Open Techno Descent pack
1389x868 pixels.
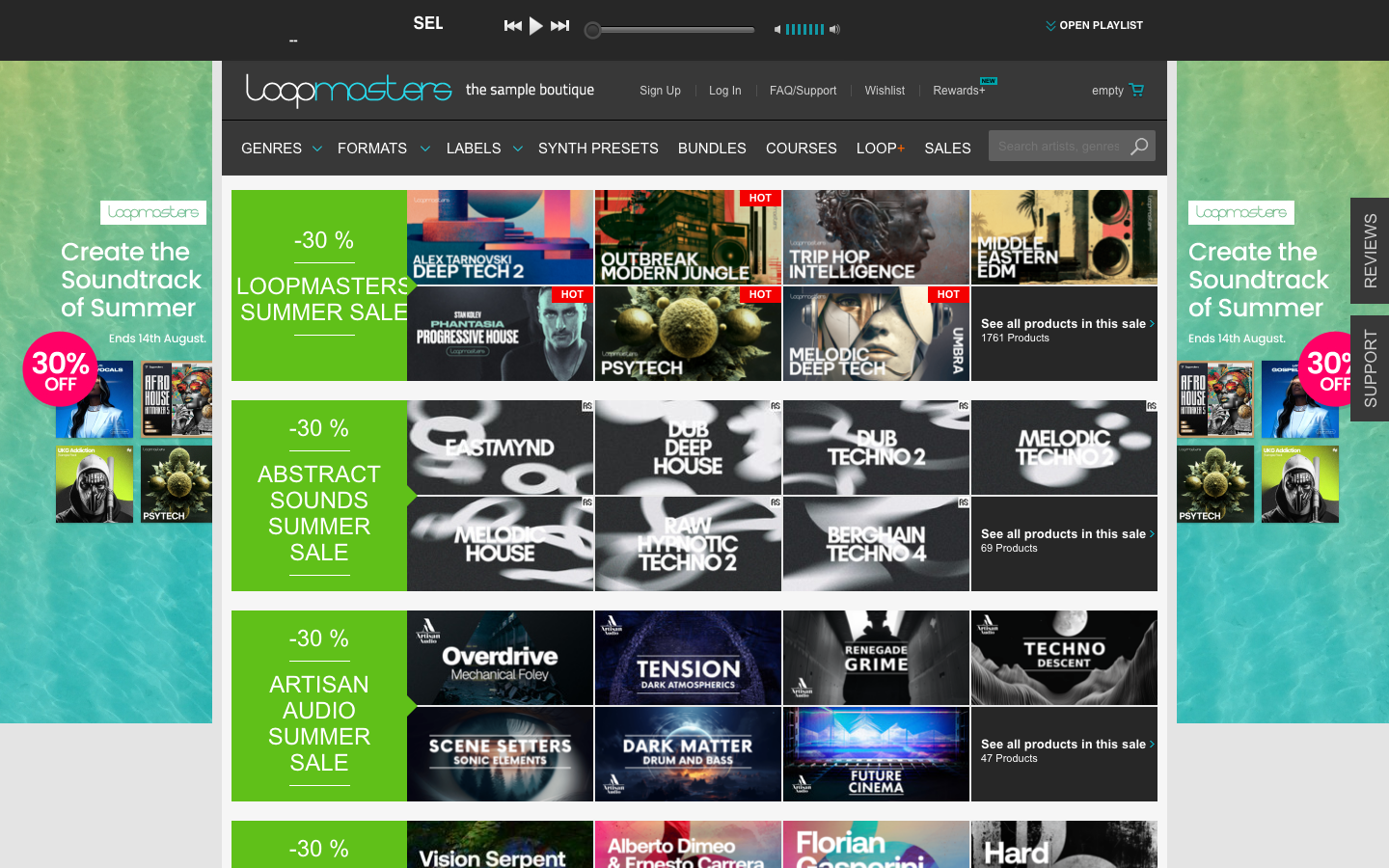1064,658
